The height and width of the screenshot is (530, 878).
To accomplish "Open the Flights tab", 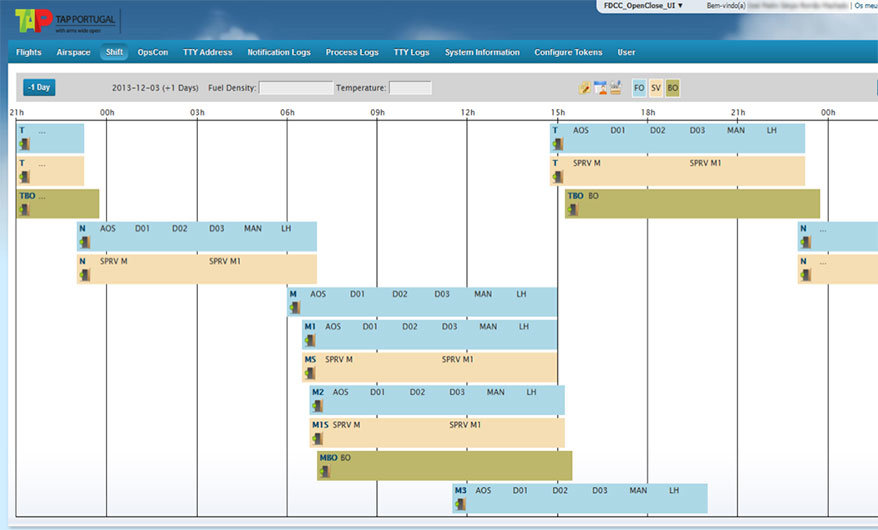I will coord(29,52).
